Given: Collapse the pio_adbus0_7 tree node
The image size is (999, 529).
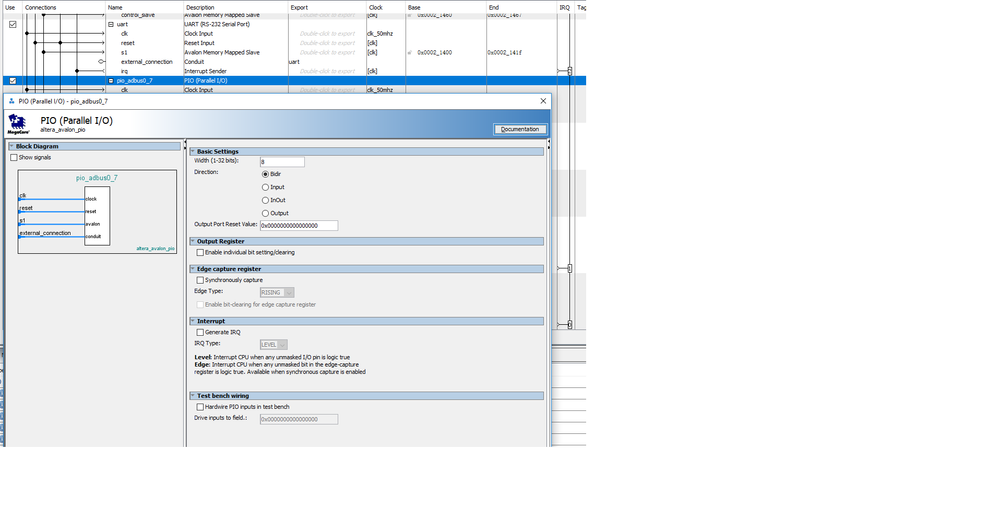Looking at the screenshot, I should [x=111, y=81].
